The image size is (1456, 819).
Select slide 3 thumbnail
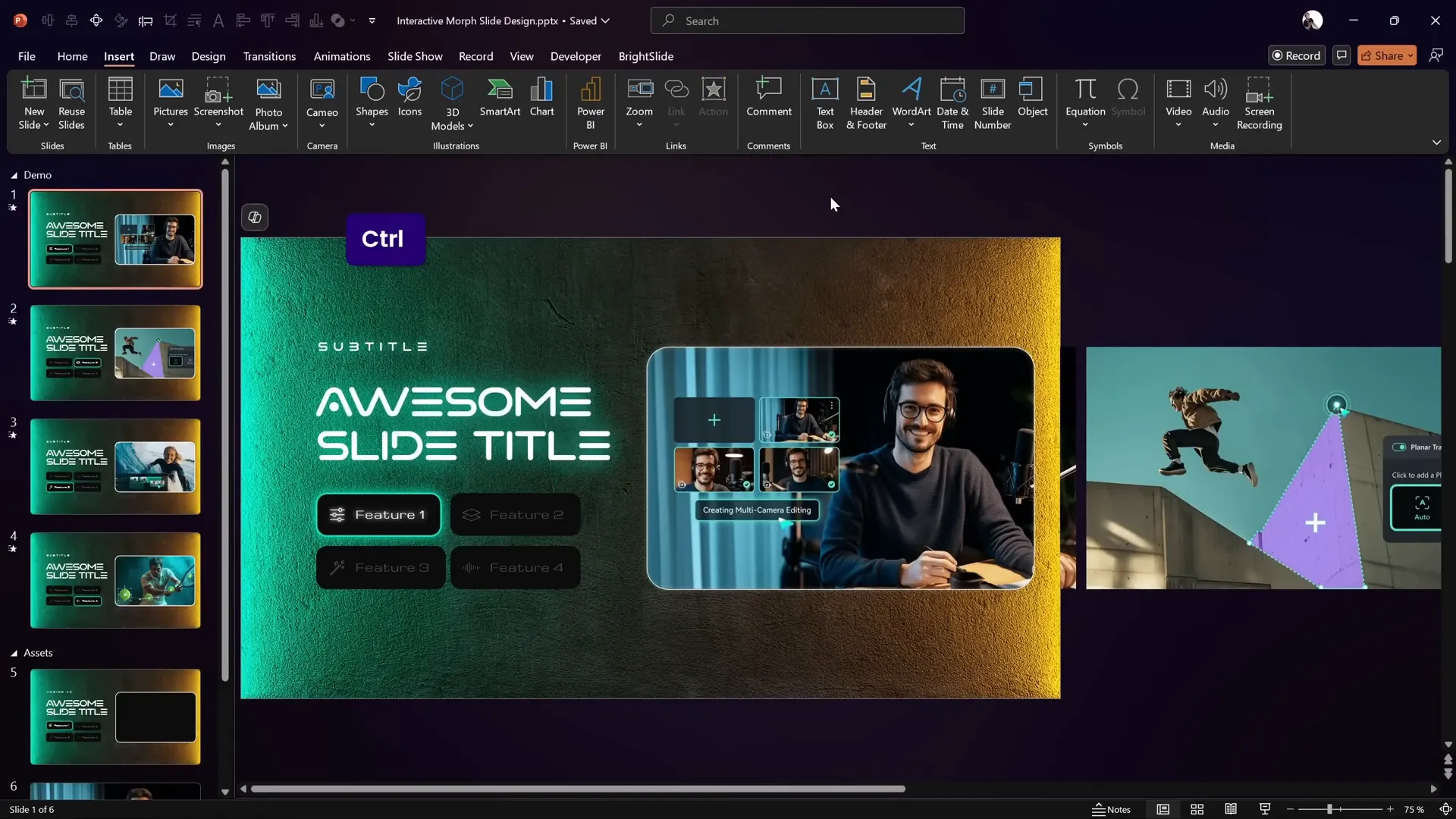[115, 466]
